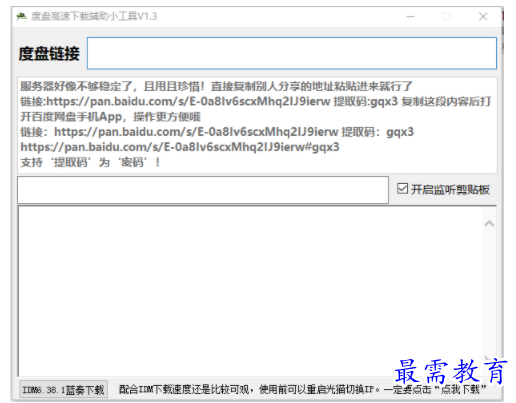Click the line 支持'提取码'为'密码'

click(90, 162)
